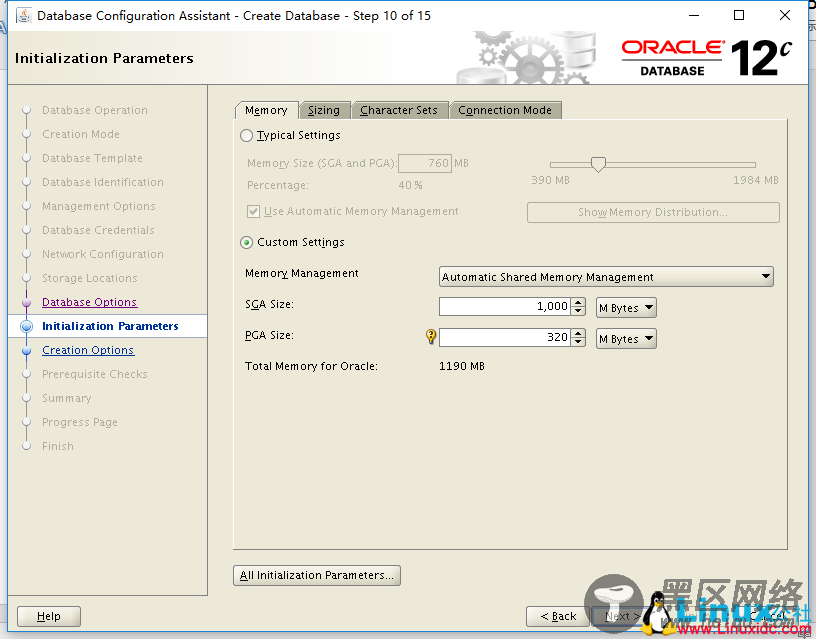
Task: Click the Summary step
Action: click(x=67, y=398)
